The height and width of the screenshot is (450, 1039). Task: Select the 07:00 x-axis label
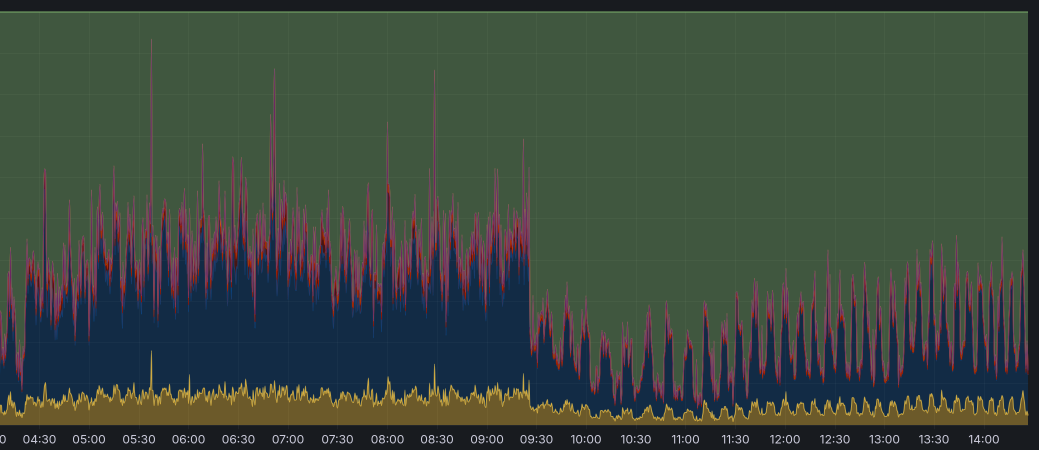click(288, 439)
